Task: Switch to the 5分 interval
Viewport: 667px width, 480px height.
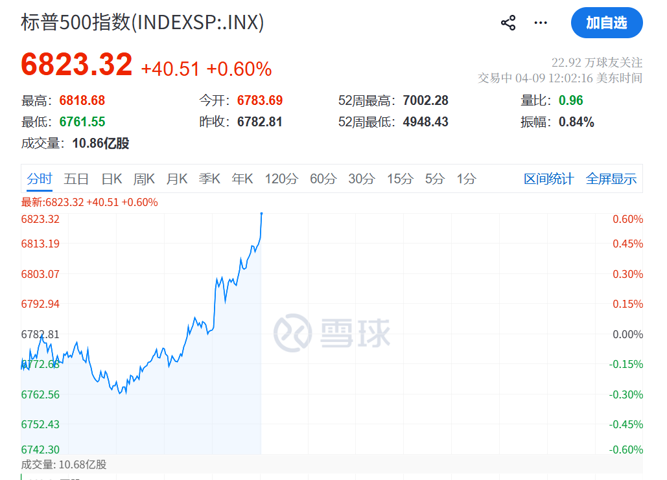Action: pos(434,179)
